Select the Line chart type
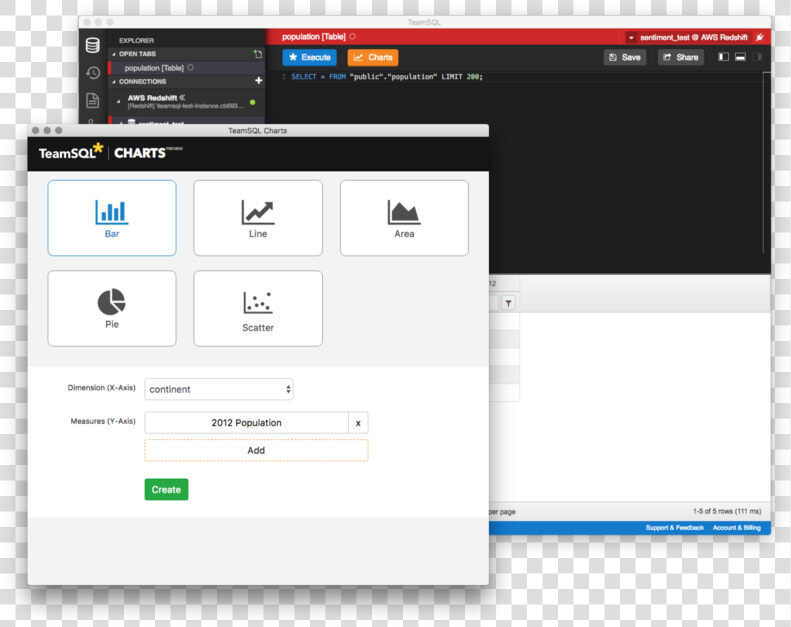The image size is (791, 627). coord(258,218)
